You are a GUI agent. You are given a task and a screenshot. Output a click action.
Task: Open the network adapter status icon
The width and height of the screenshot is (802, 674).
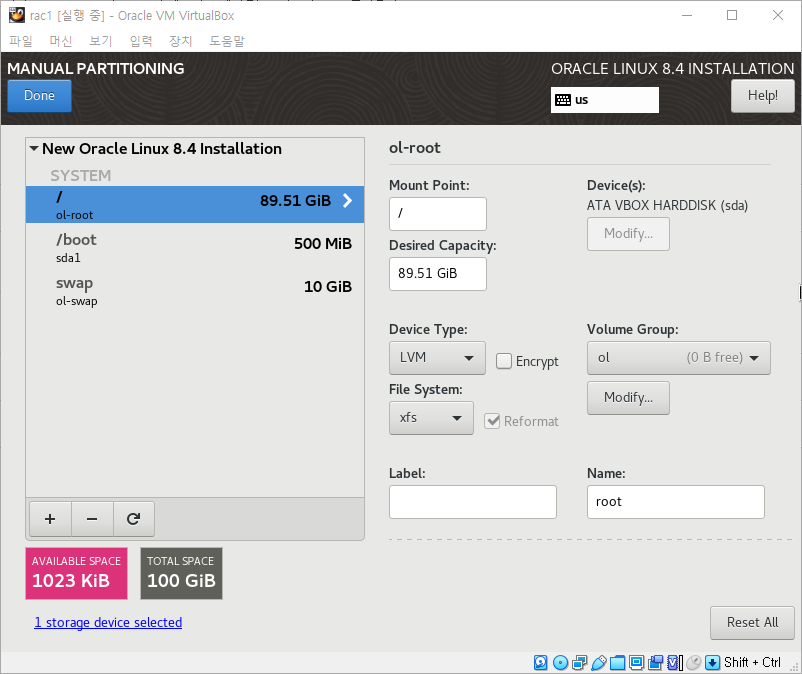pyautogui.click(x=580, y=663)
